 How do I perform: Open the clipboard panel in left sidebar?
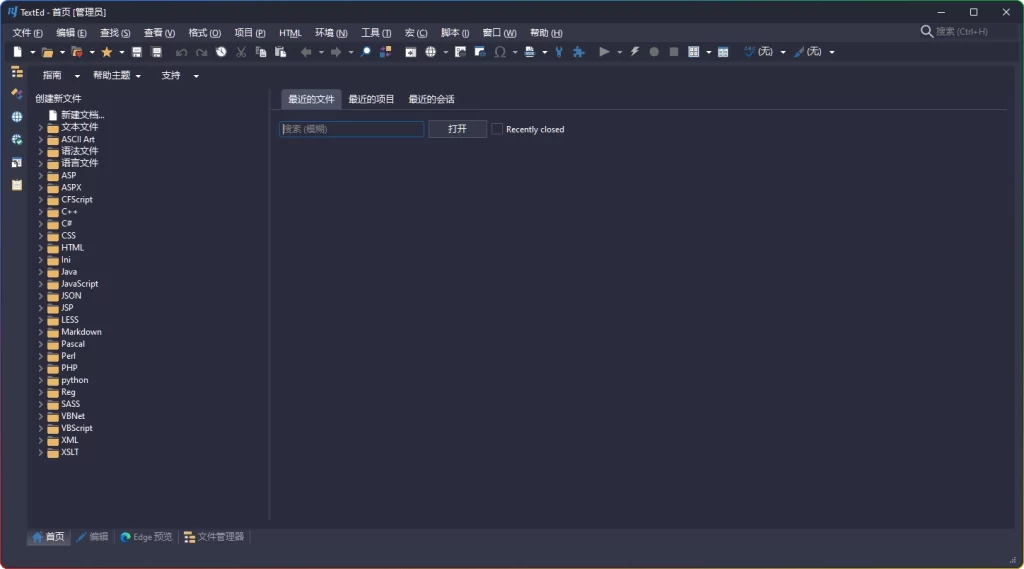point(17,185)
